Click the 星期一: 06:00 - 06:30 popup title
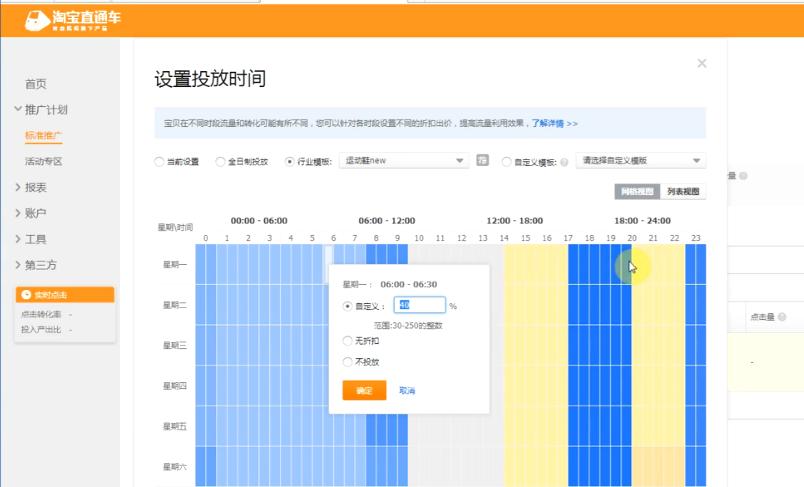This screenshot has width=804, height=487. click(390, 285)
